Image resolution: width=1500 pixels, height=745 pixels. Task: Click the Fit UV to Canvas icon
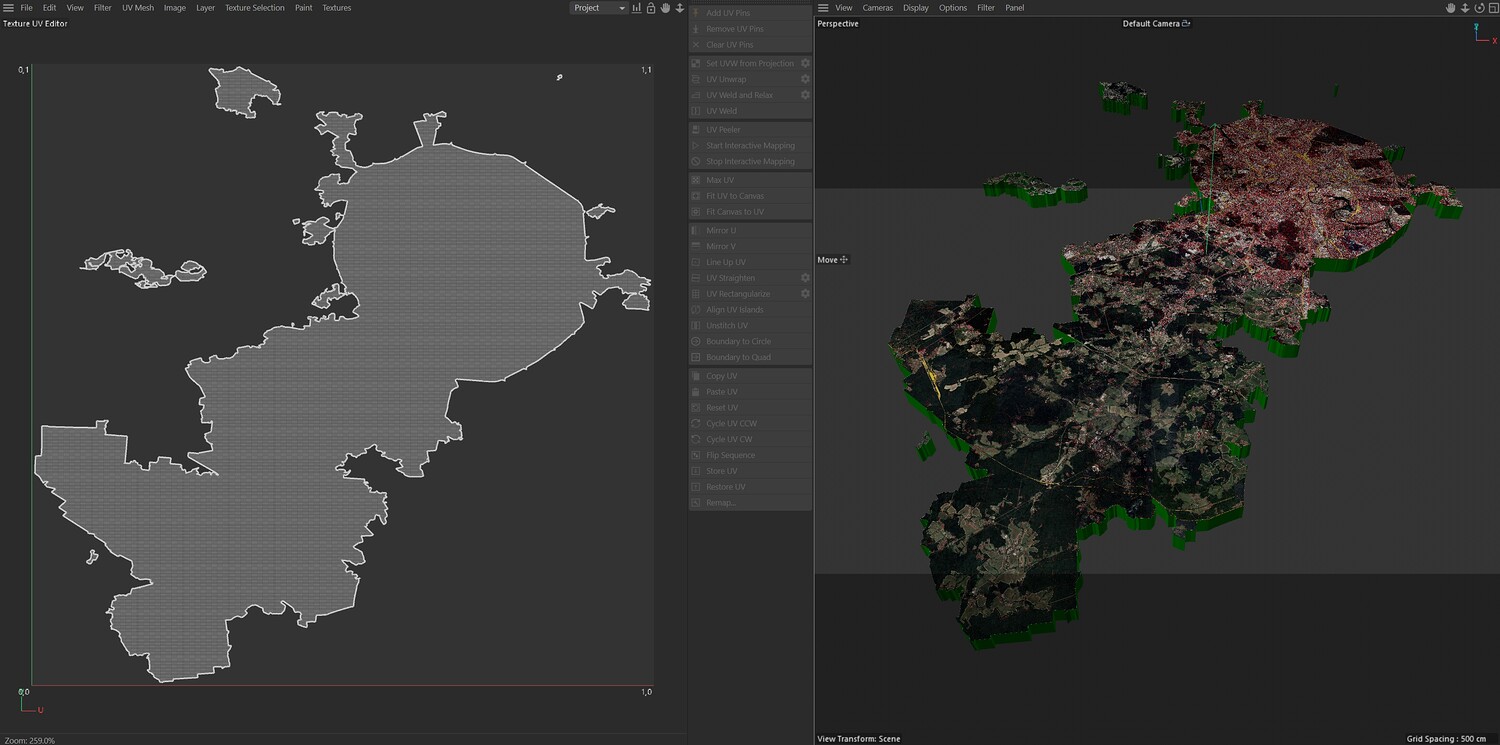click(x=696, y=196)
